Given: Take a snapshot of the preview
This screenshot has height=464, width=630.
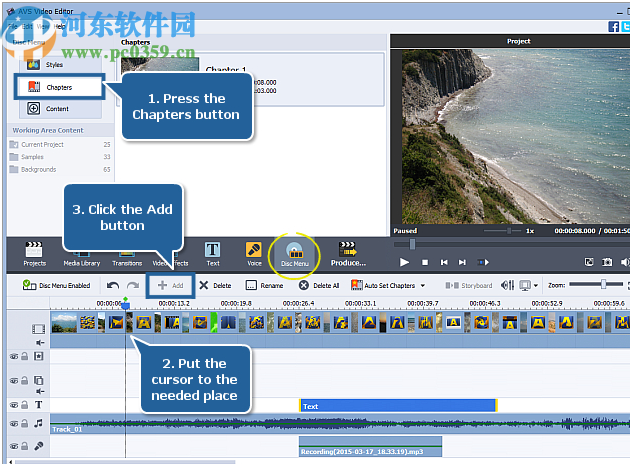Looking at the screenshot, I should tap(607, 262).
